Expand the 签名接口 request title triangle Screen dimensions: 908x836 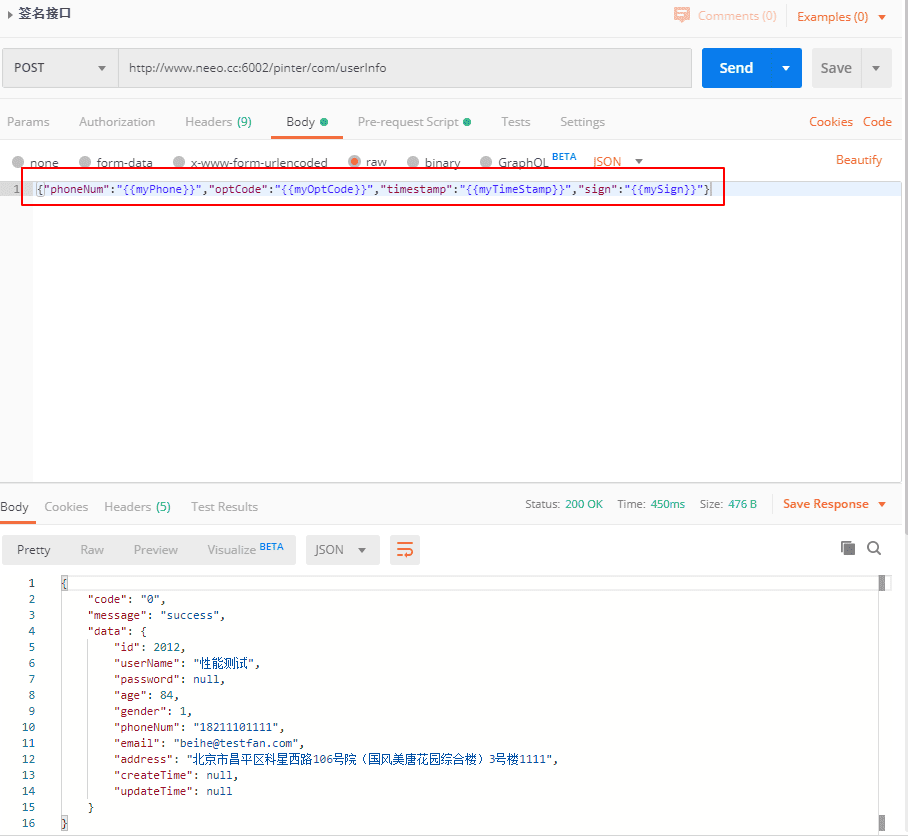10,15
